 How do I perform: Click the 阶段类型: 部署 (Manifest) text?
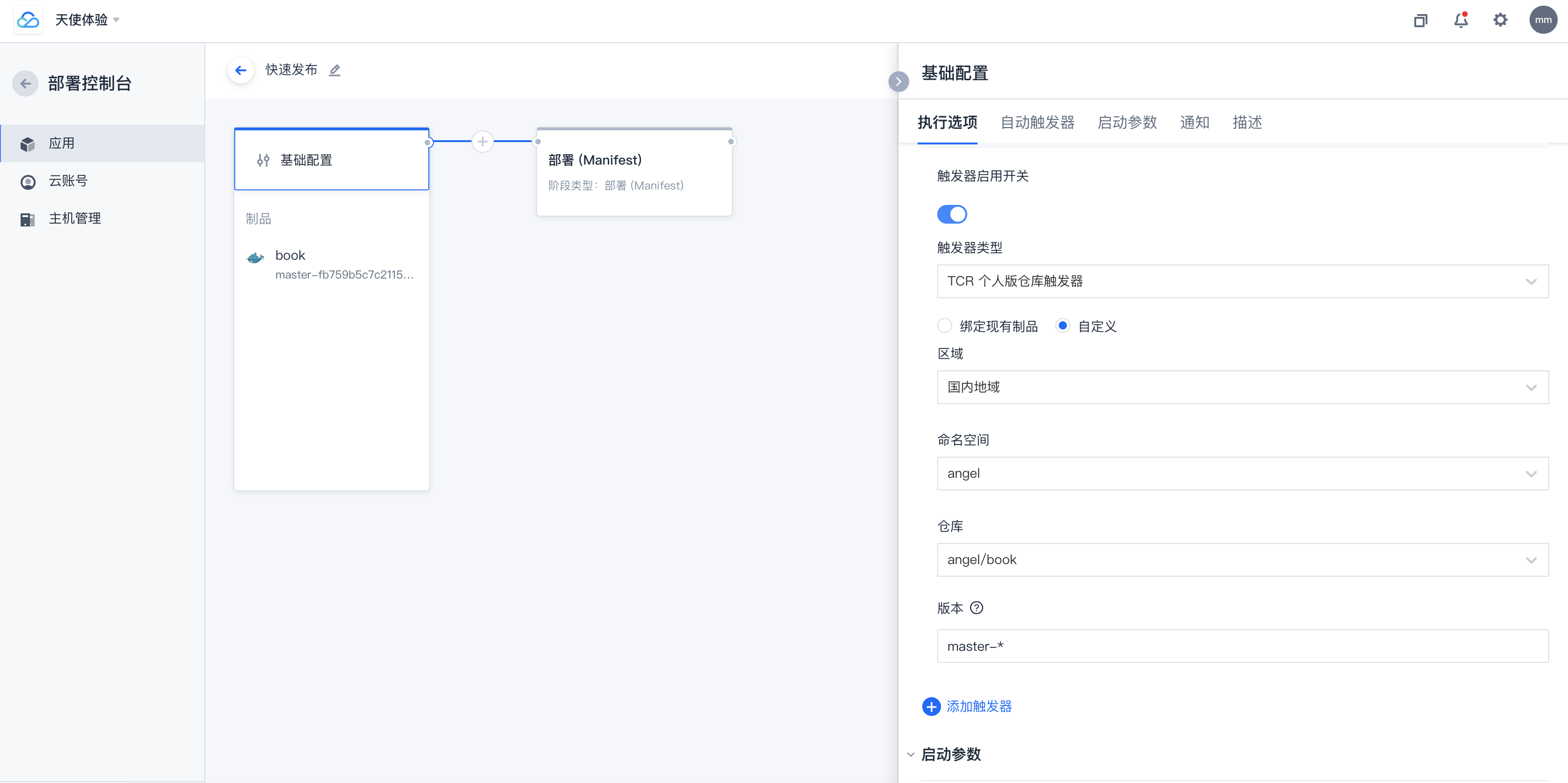tap(615, 186)
